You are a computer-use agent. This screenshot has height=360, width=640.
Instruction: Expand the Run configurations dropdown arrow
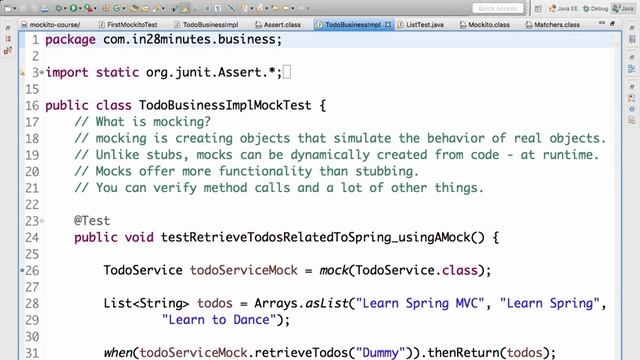tap(80, 8)
